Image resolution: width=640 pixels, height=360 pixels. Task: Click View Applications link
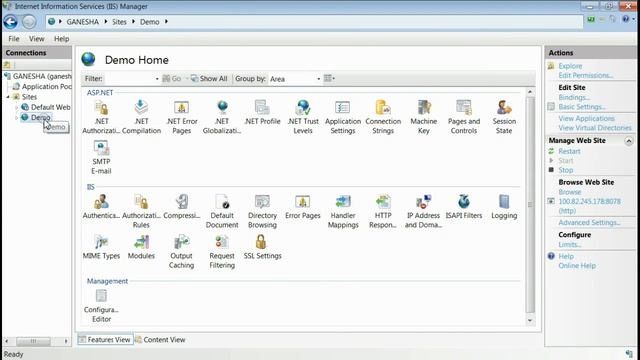coord(587,118)
